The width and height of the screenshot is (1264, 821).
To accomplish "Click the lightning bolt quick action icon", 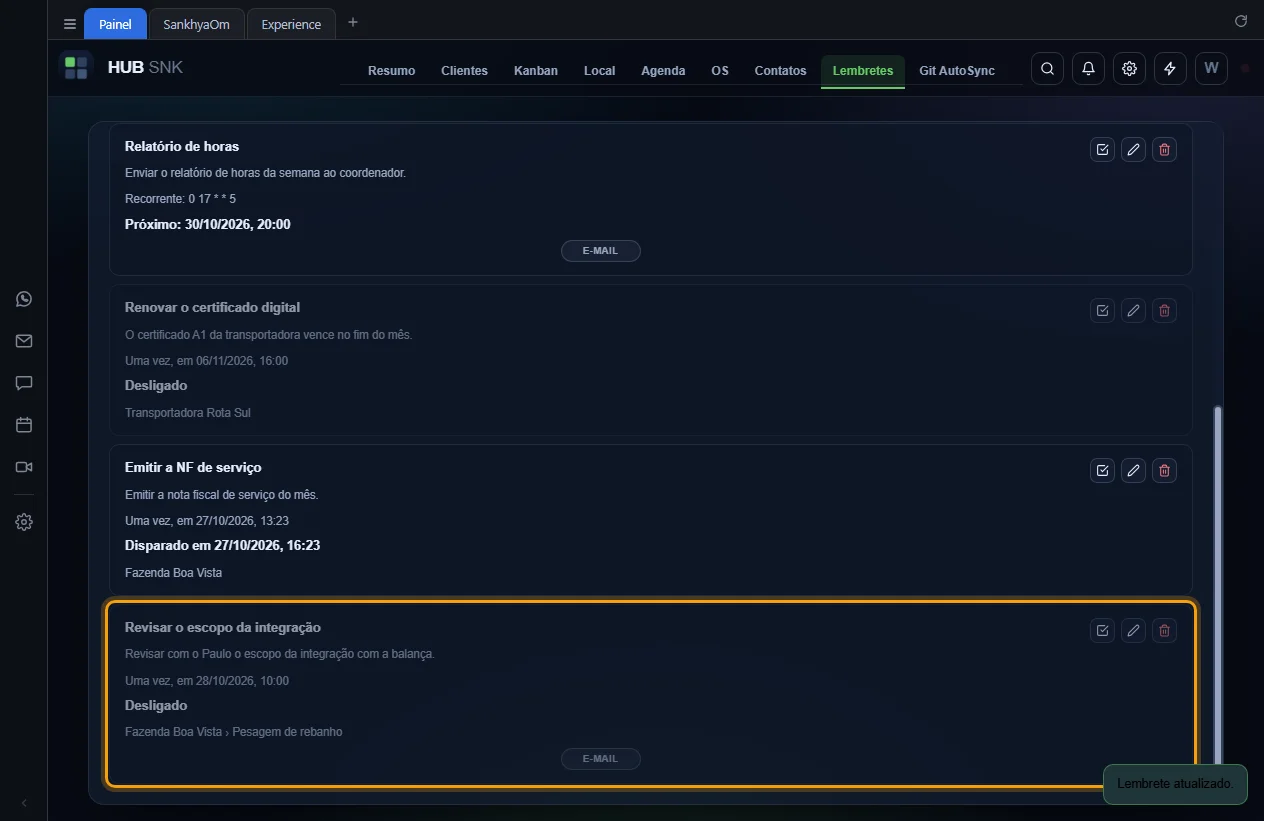I will click(1170, 68).
